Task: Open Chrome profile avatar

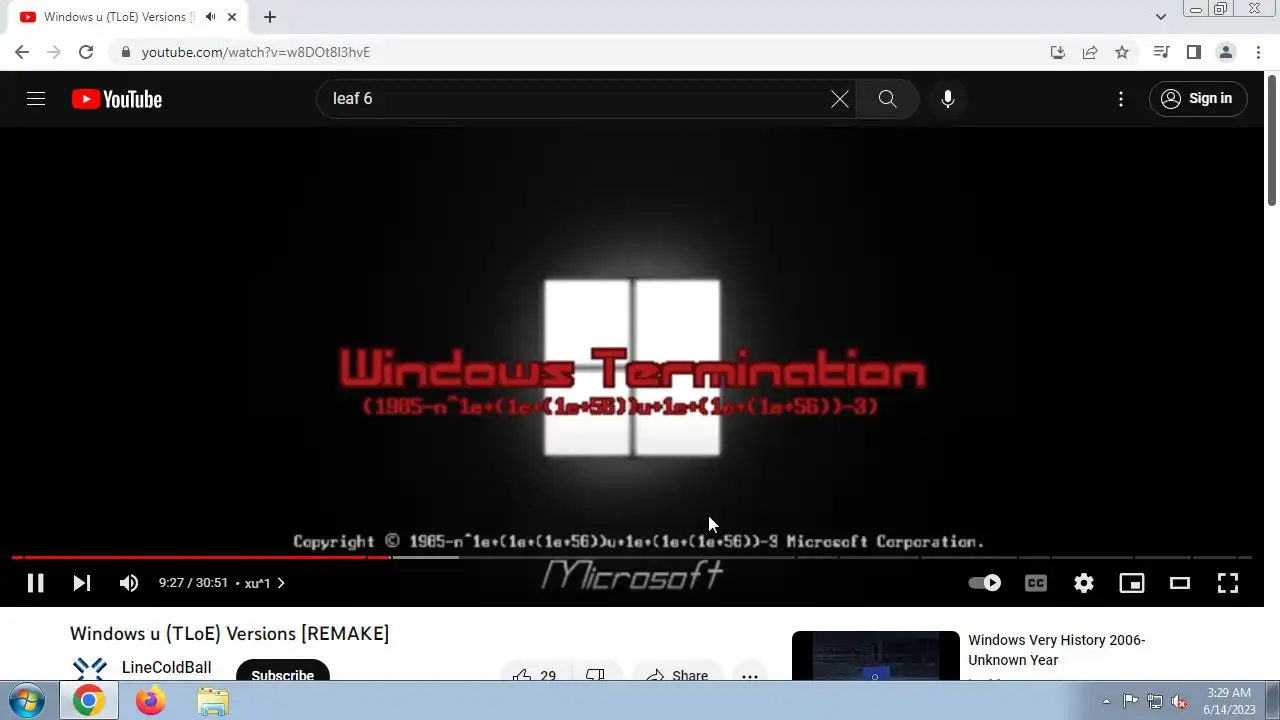Action: pyautogui.click(x=1226, y=52)
